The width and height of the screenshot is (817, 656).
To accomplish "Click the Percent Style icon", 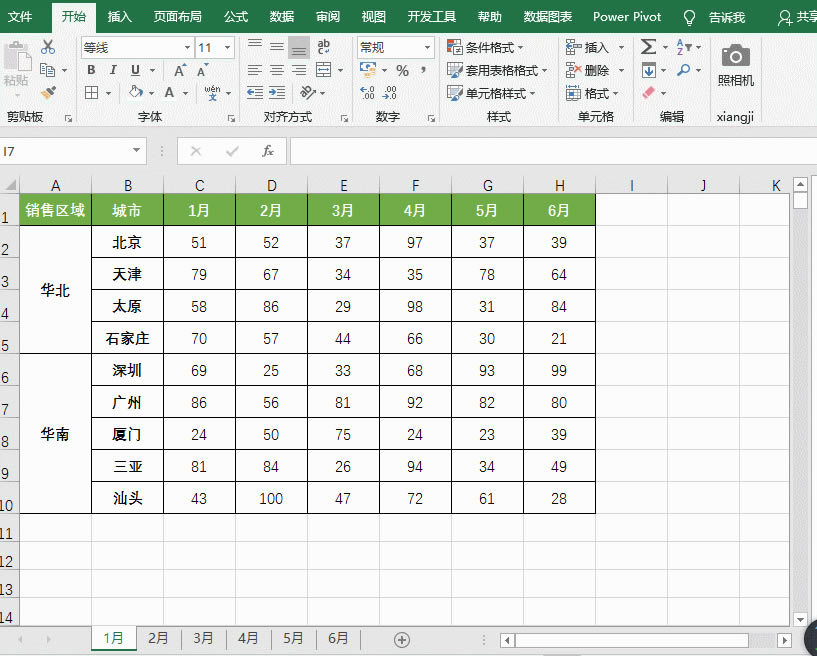I will 401,69.
